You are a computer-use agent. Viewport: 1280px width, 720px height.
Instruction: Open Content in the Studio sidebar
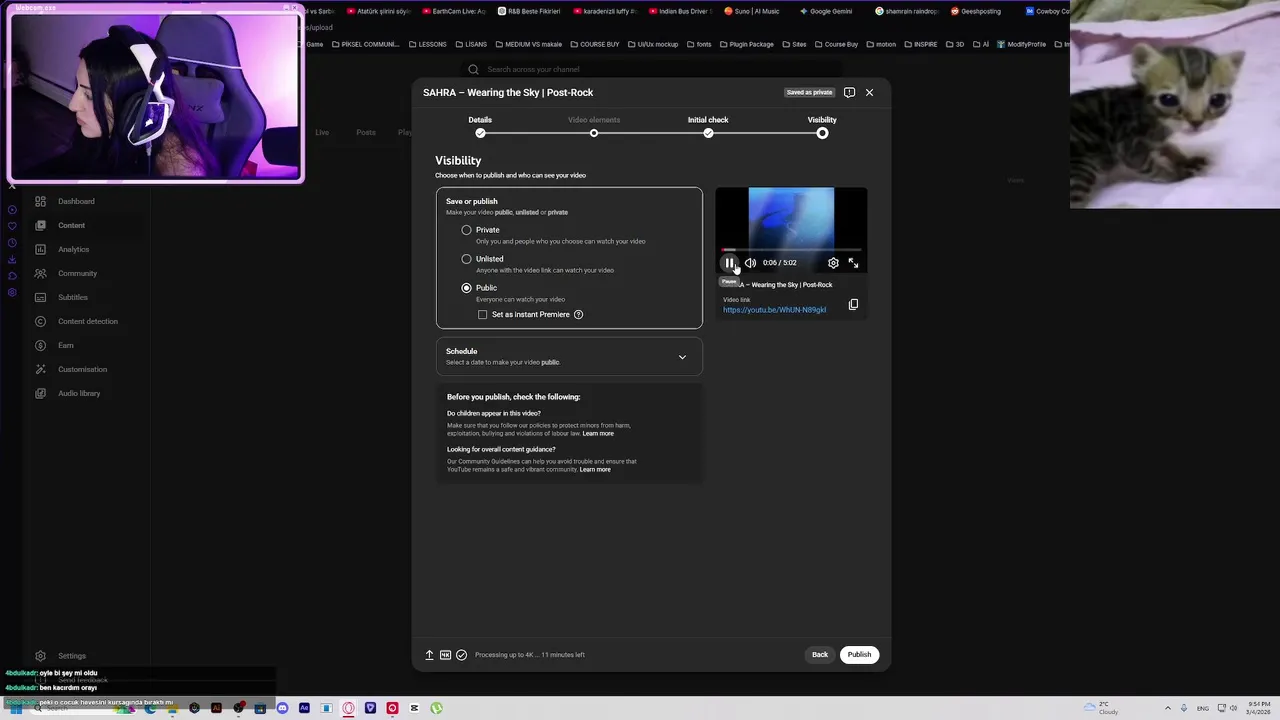tap(71, 225)
